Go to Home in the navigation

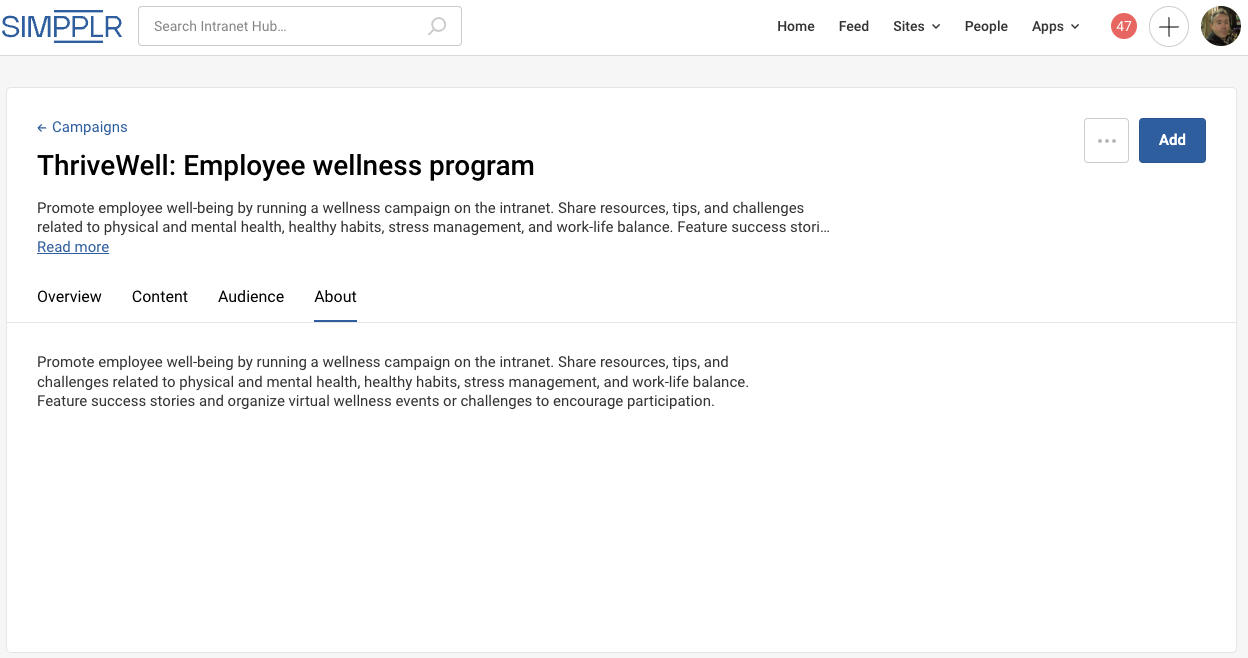point(796,27)
